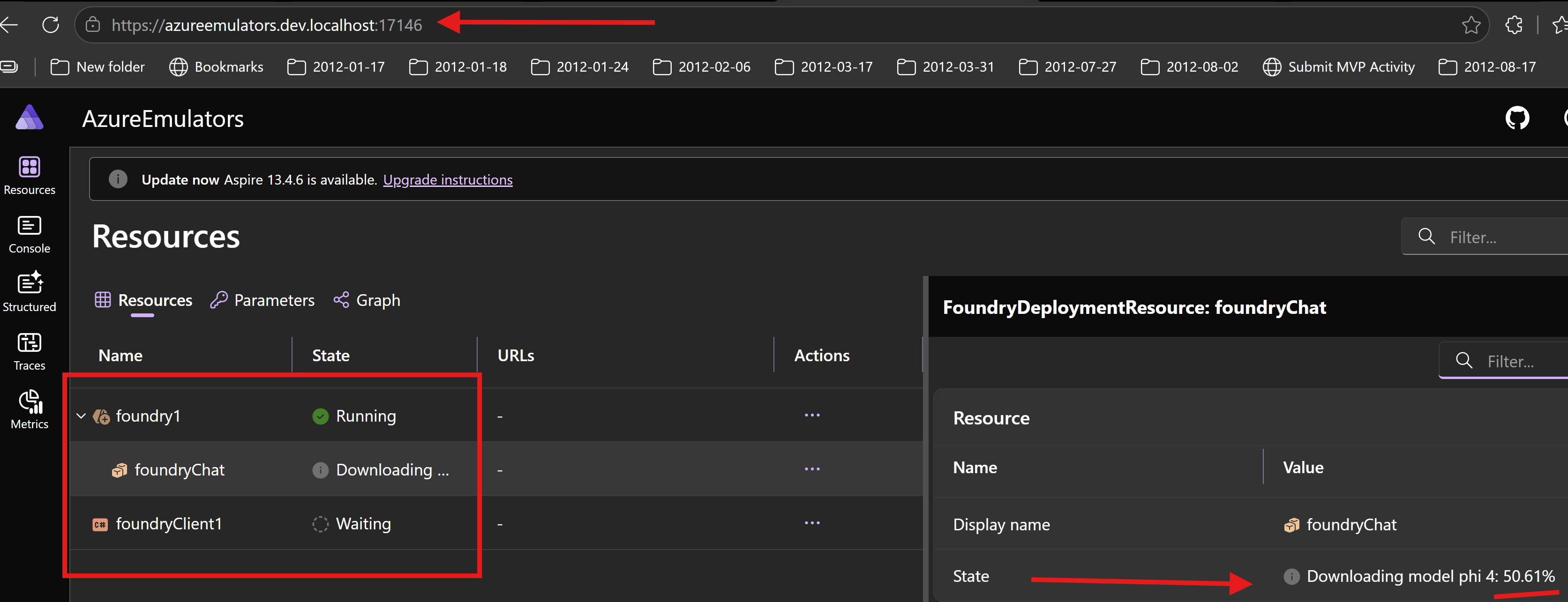Select the foundryChat resource name
Viewport: 1568px width, 602px height.
click(180, 470)
